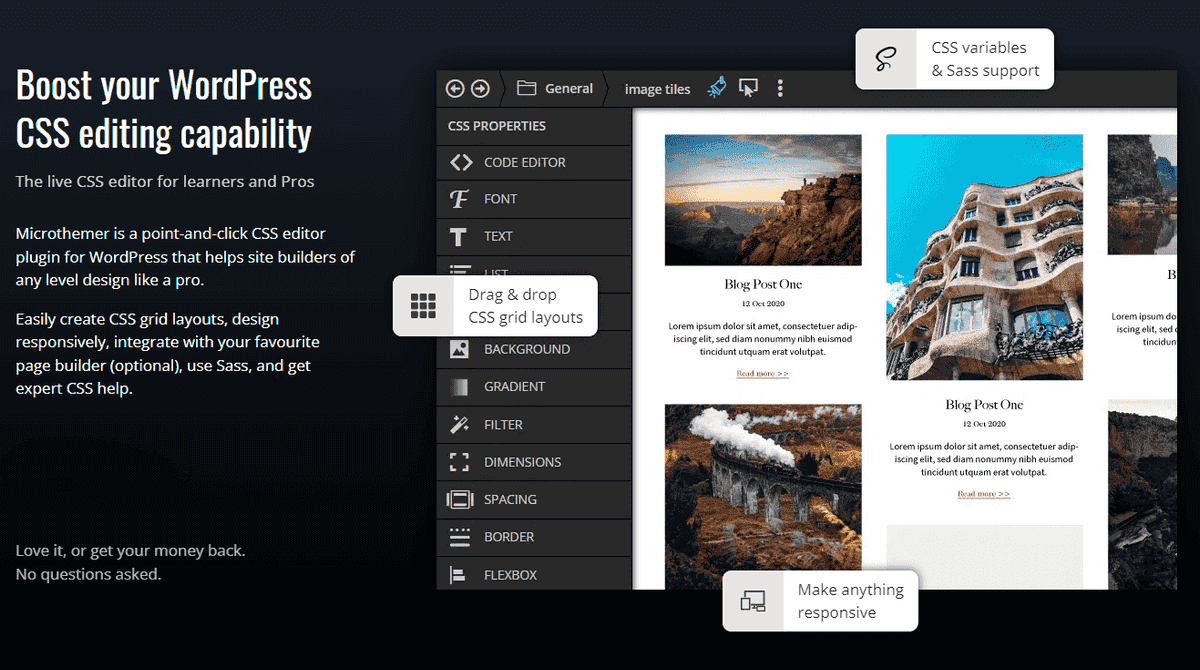
Task: Click the blue highlighter pin icon
Action: (716, 88)
